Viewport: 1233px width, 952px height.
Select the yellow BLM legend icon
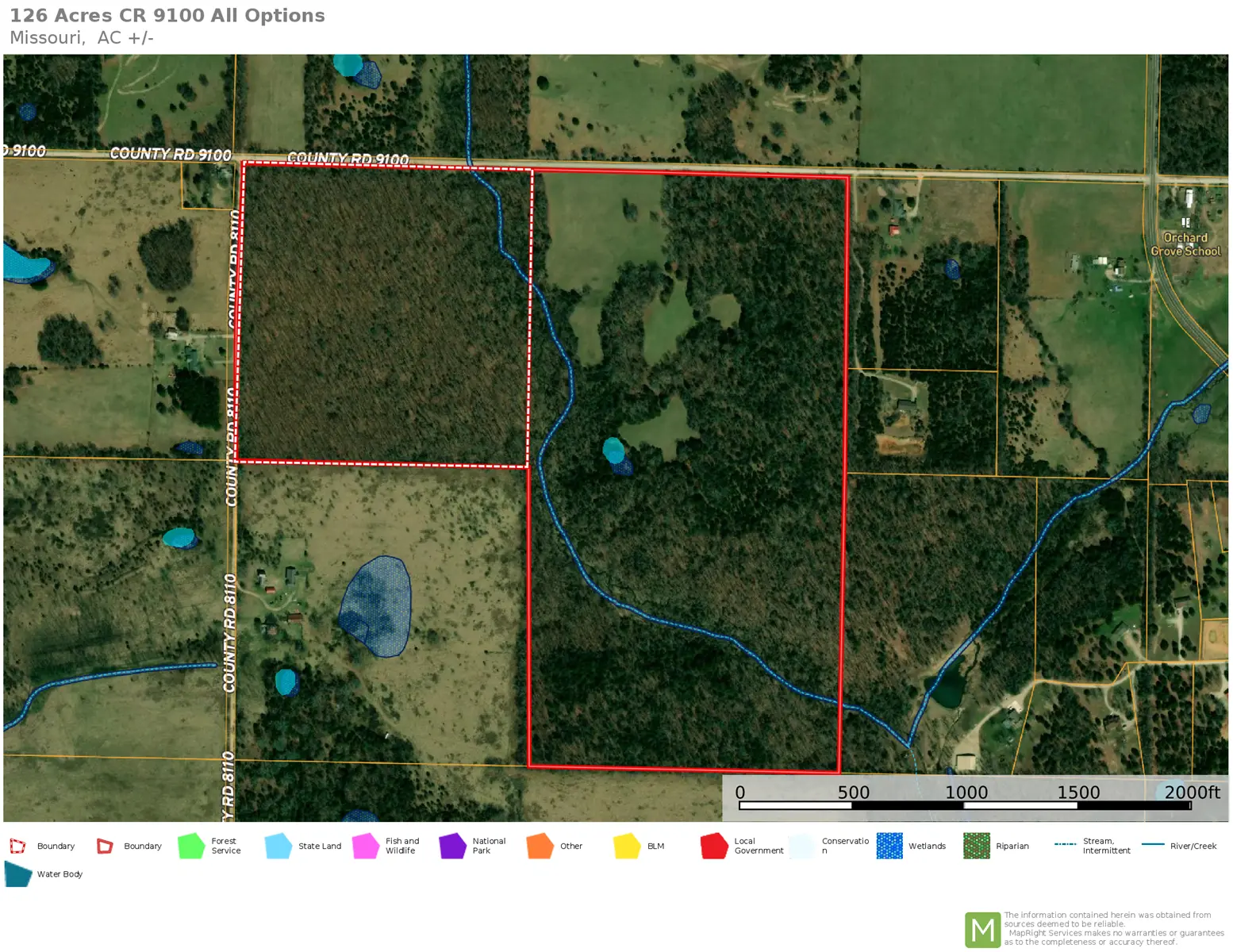coord(627,846)
